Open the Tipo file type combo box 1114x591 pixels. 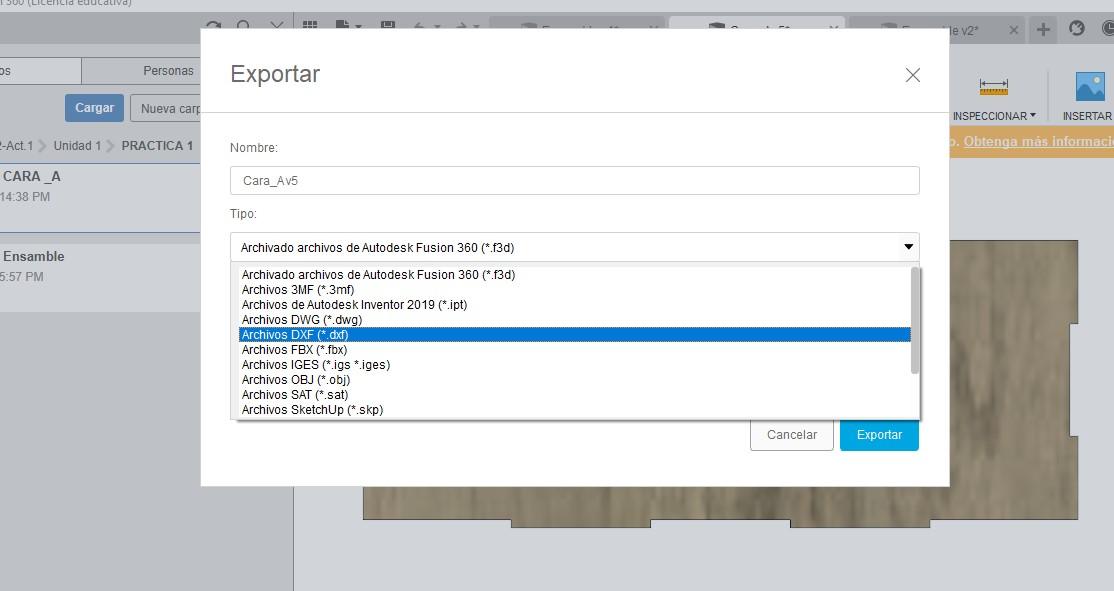tap(575, 247)
